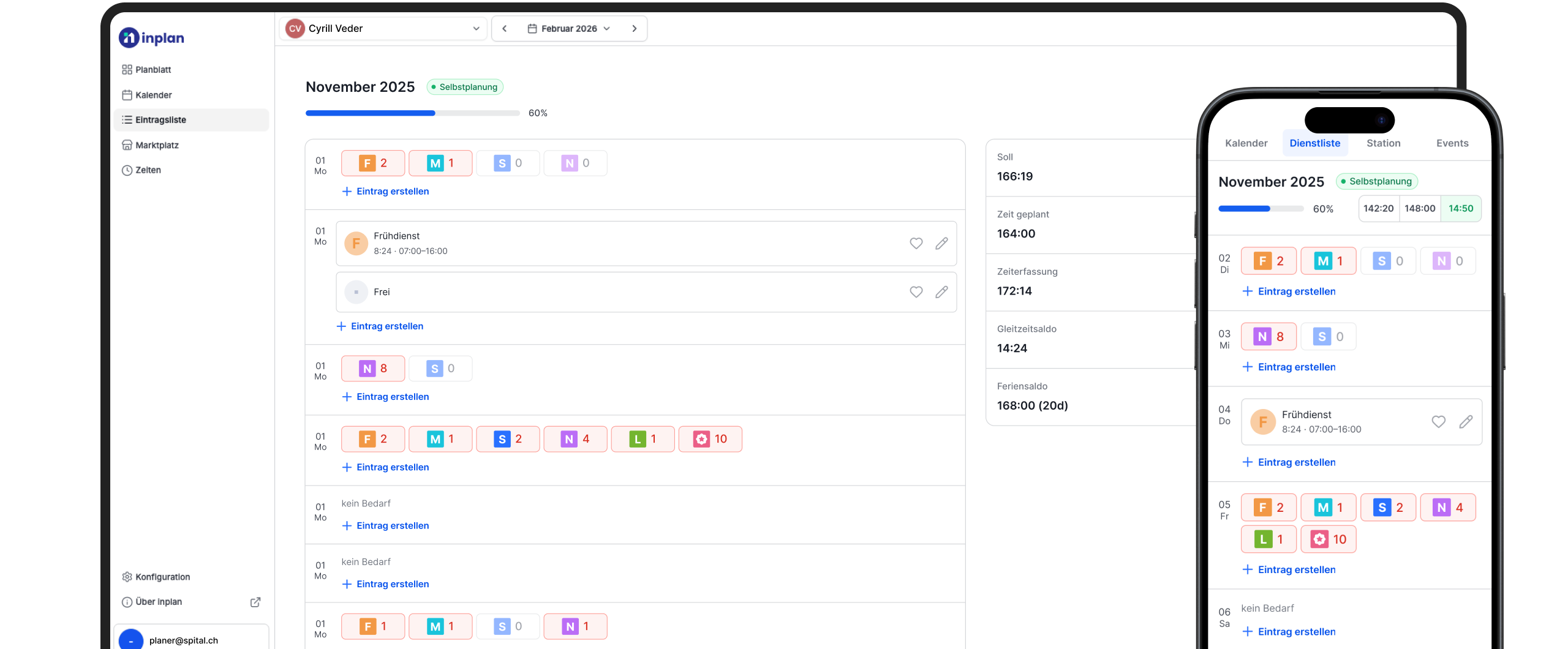The height and width of the screenshot is (649, 1568).
Task: Click the Frei entry grey icon
Action: point(356,292)
